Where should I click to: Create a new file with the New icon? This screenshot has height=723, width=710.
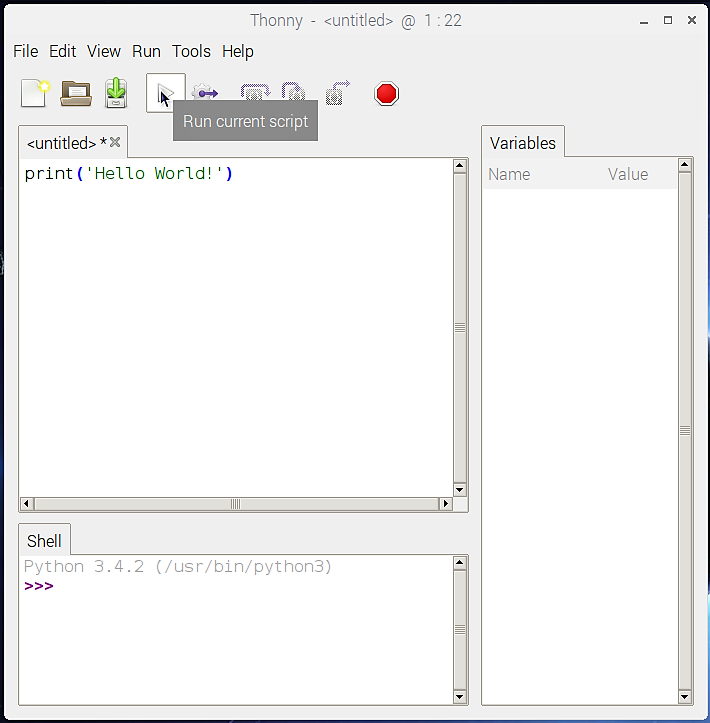click(x=35, y=93)
